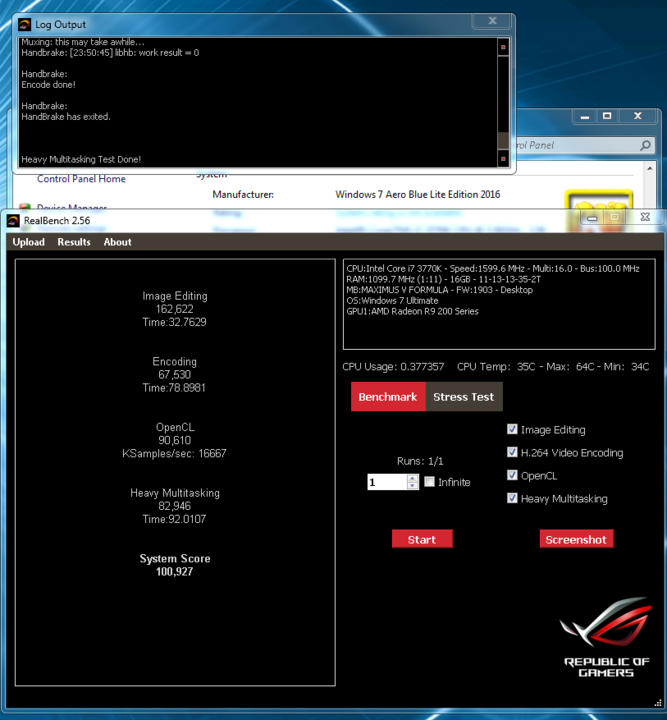Click the CPU Intel Core i7 3770K line
The image size is (667, 720).
[493, 269]
